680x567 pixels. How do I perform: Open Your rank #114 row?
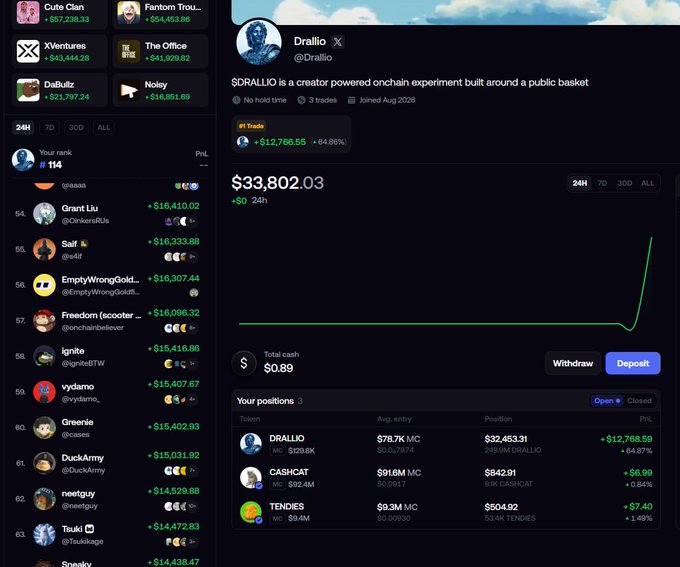111,160
